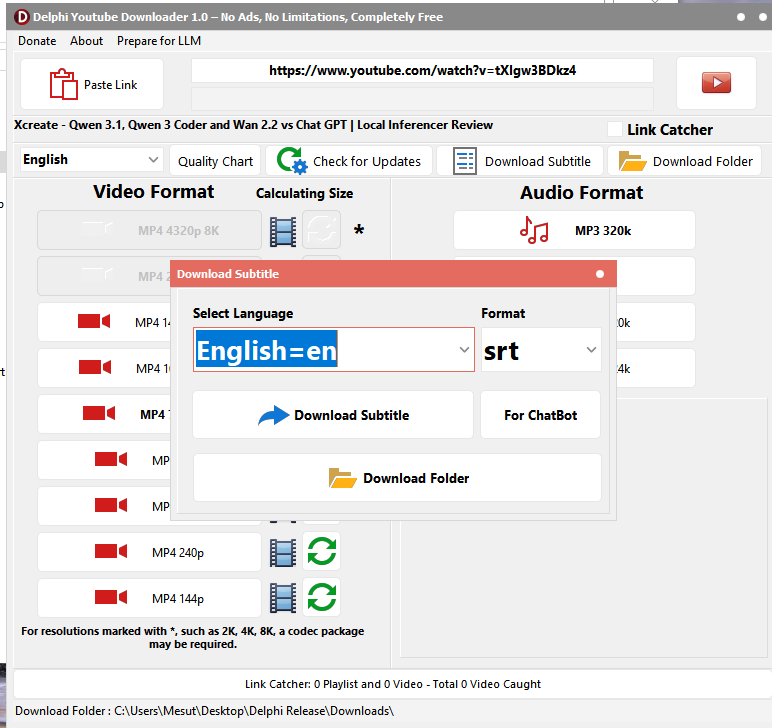Screen dimensions: 772x728
Task: Choose the MP4 144p video format
Action: (x=150, y=598)
